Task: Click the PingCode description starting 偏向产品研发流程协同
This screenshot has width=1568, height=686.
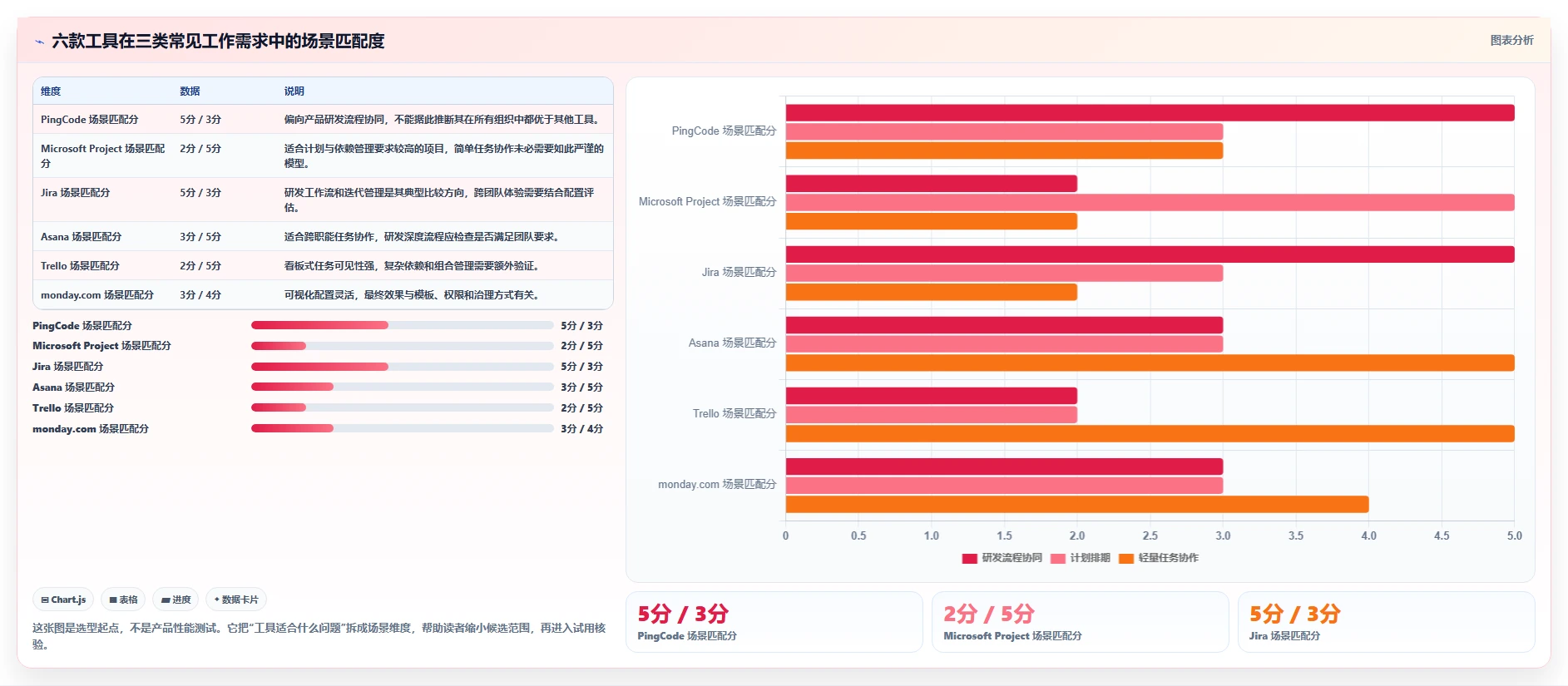Action: coord(443,120)
